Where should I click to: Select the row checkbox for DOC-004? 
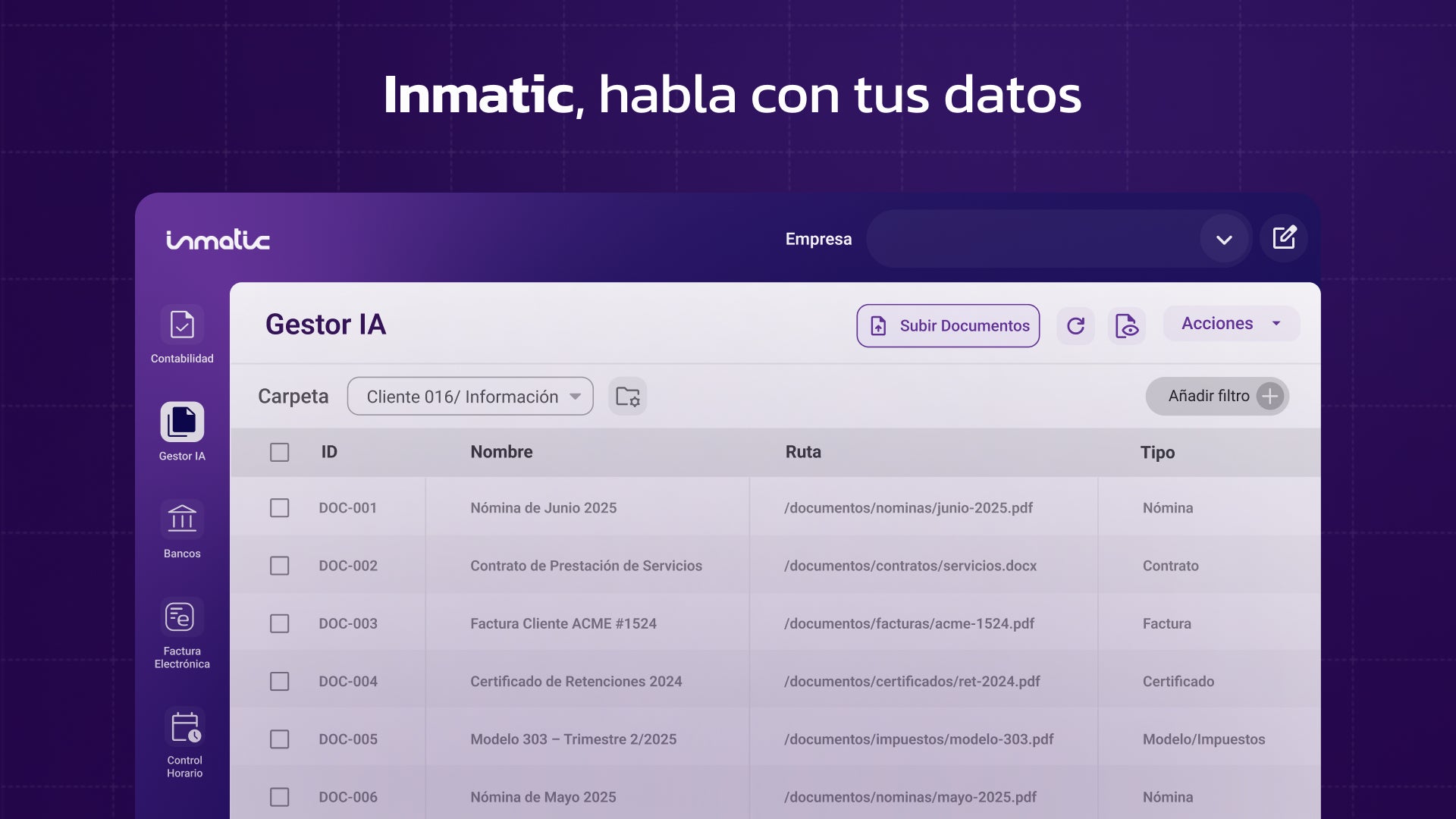point(279,681)
